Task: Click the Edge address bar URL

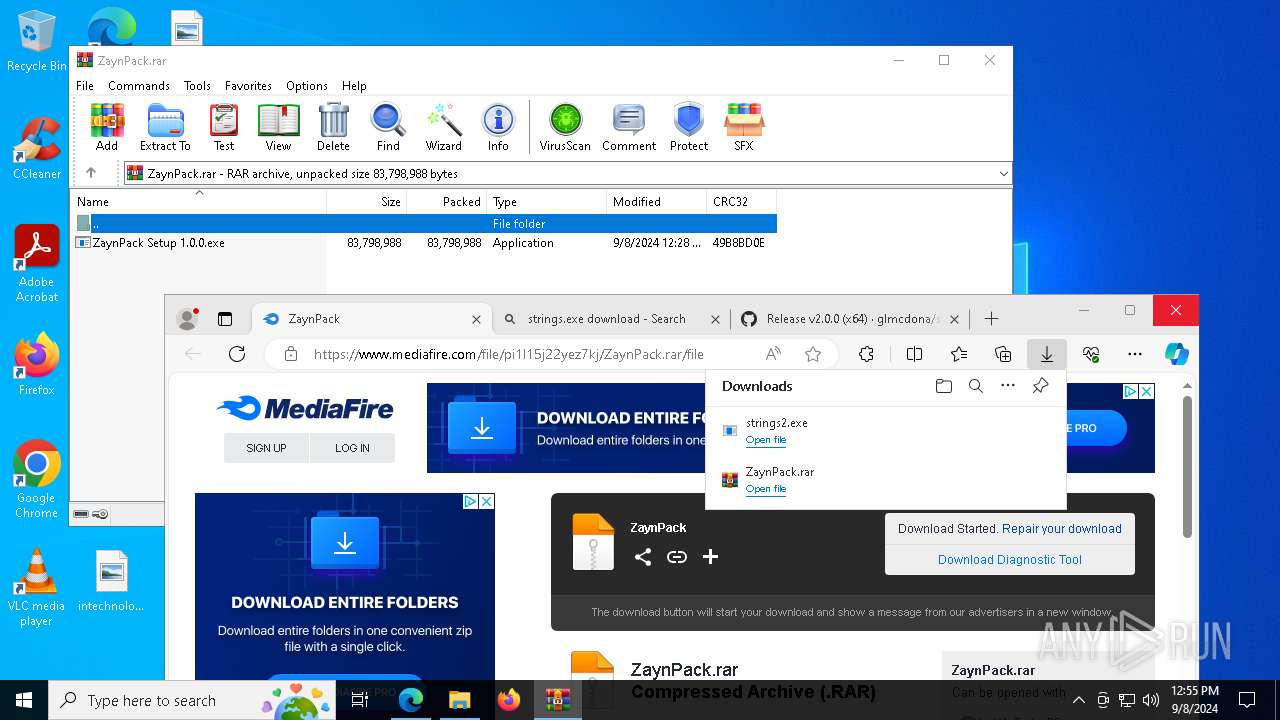Action: tap(509, 354)
